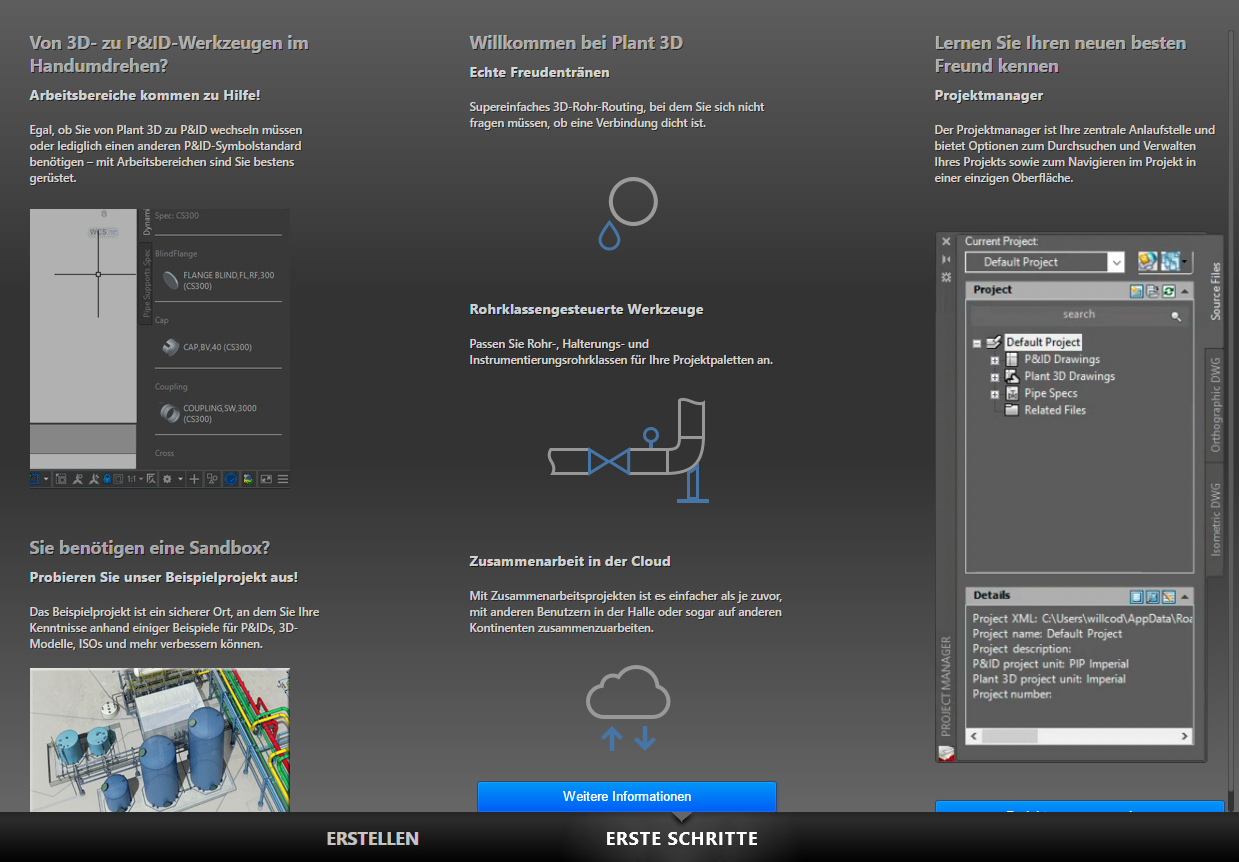Image resolution: width=1239 pixels, height=862 pixels.
Task: Click the Project name: Default Project line
Action: click(x=1047, y=633)
